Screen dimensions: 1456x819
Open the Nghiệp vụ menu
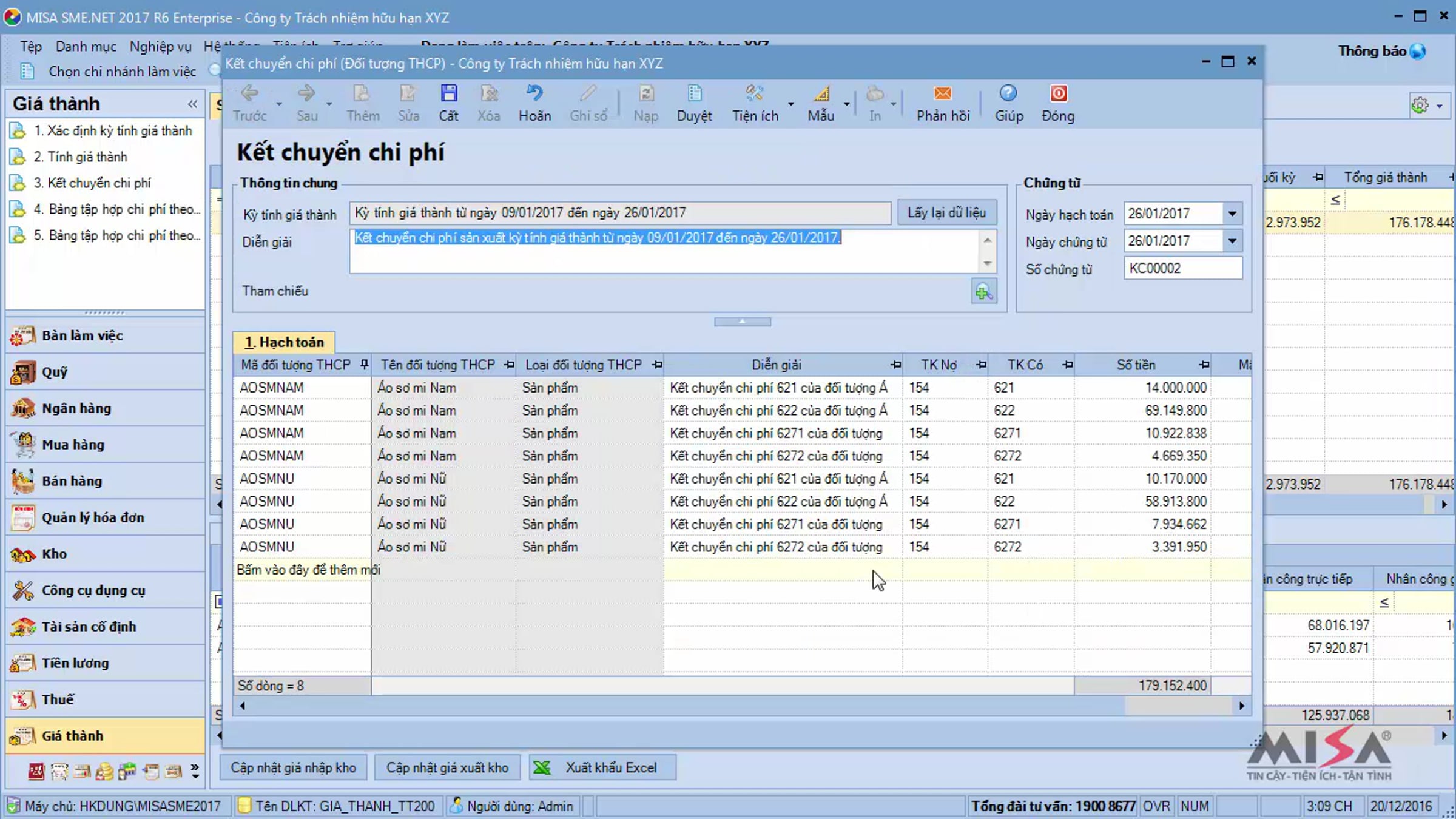click(x=160, y=47)
